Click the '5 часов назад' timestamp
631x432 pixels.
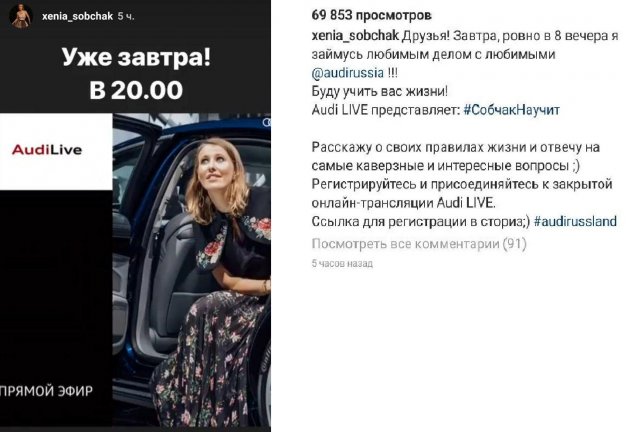pyautogui.click(x=342, y=263)
